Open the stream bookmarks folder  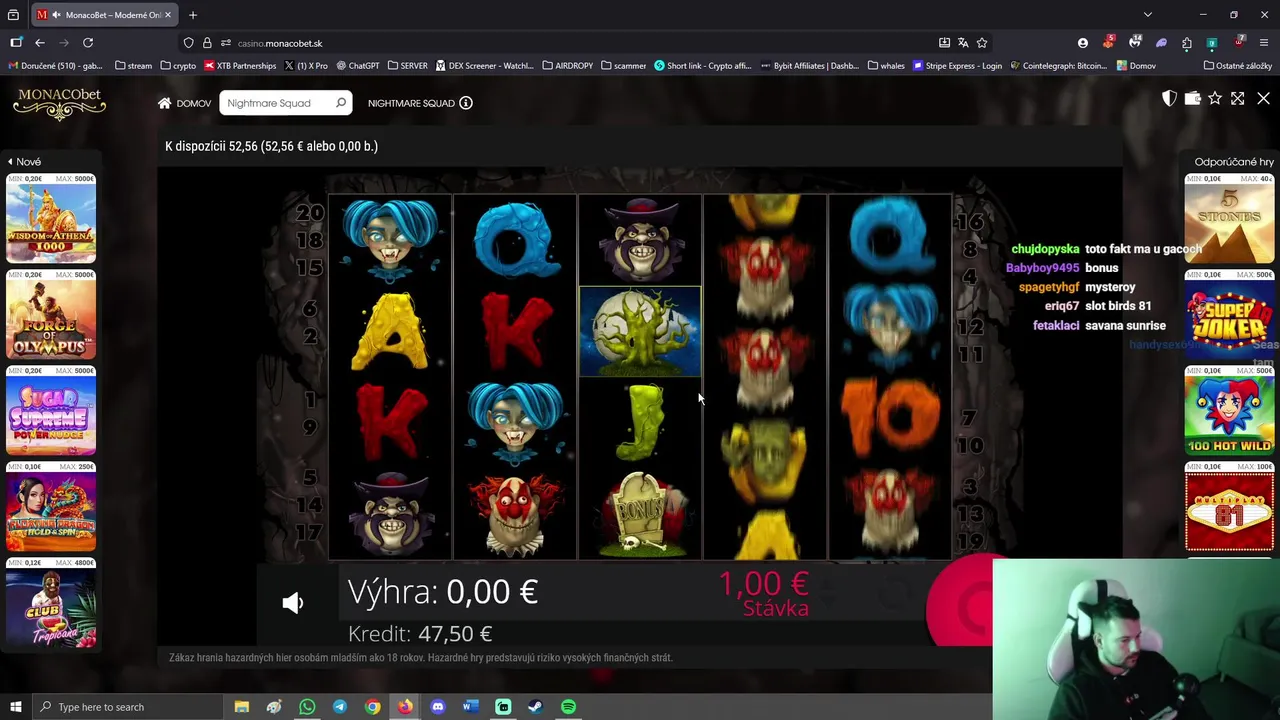[x=134, y=66]
